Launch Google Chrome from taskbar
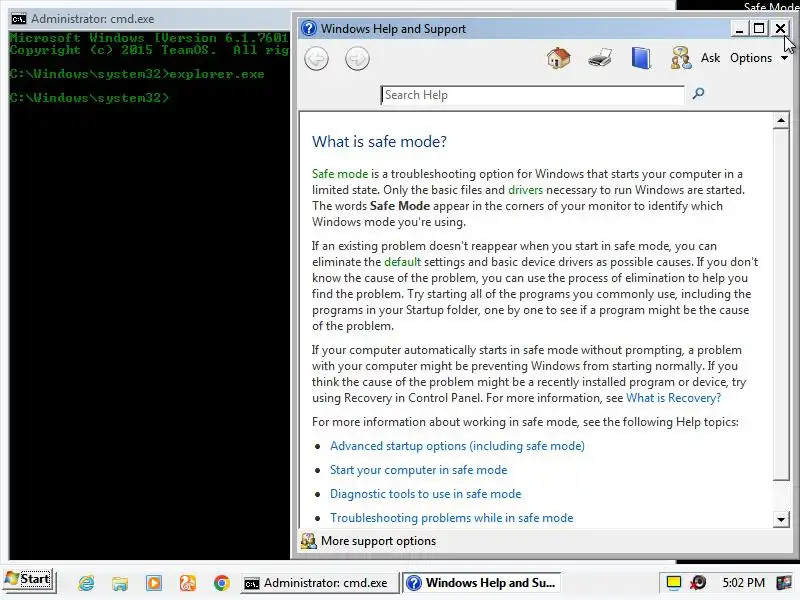The width and height of the screenshot is (800, 600). tap(221, 583)
